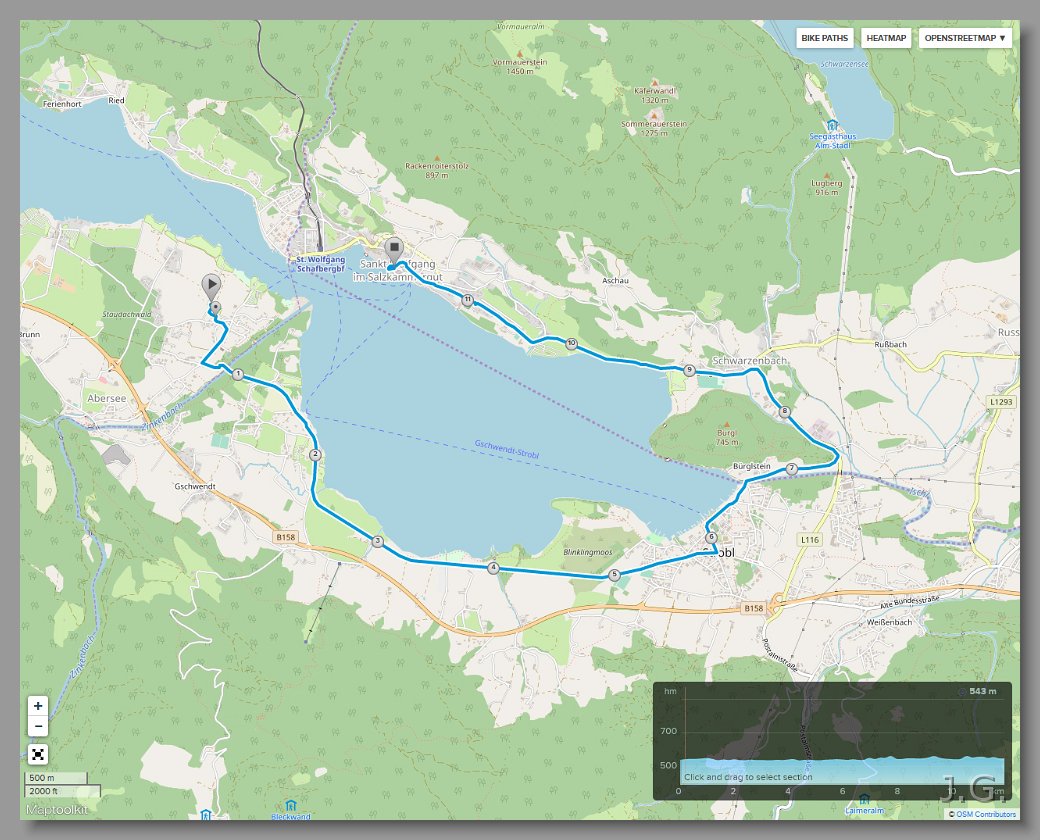This screenshot has width=1040, height=840.
Task: Click kilometer marker 2 on route
Action: [x=315, y=455]
